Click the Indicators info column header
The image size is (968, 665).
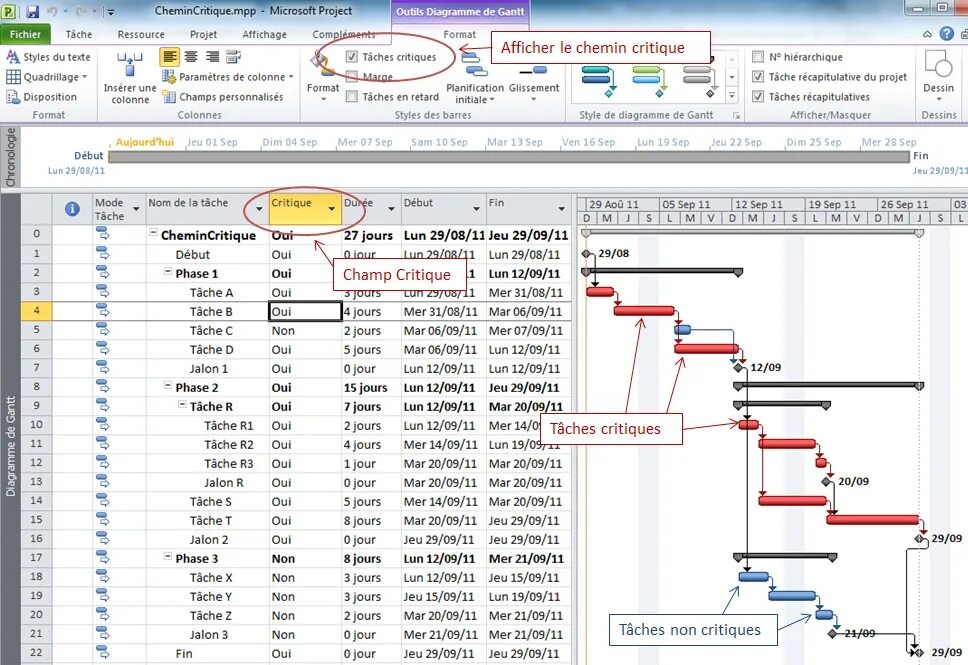tap(72, 209)
